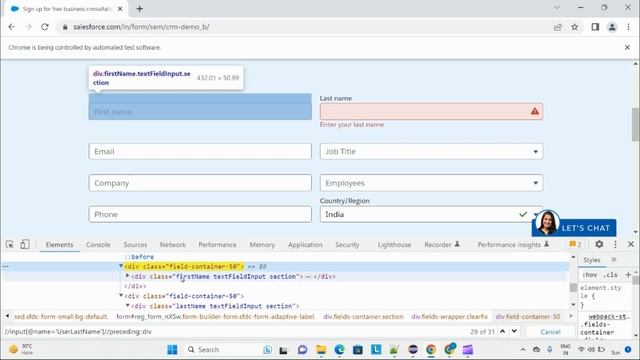Close the DevTools panel
Viewport: 640px width, 360px height.
click(631, 244)
